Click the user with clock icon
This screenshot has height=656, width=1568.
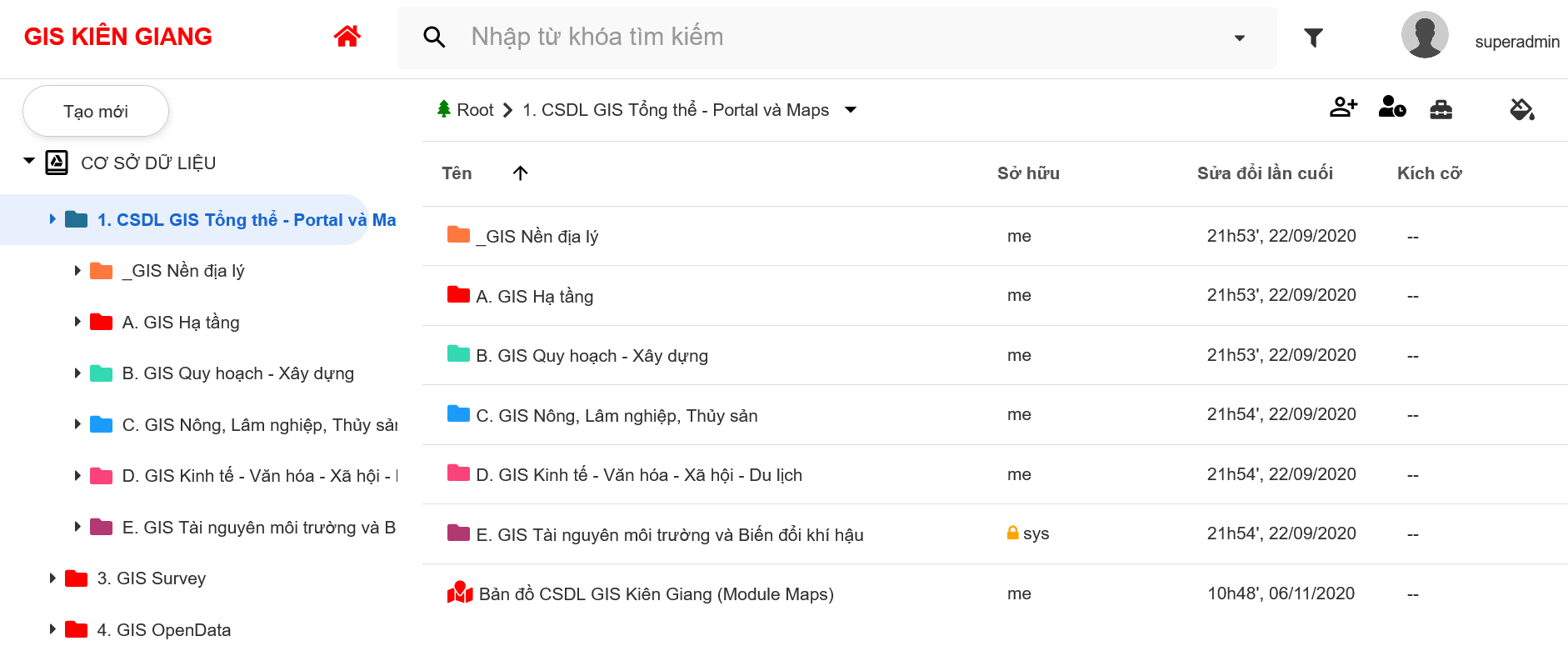(1391, 108)
